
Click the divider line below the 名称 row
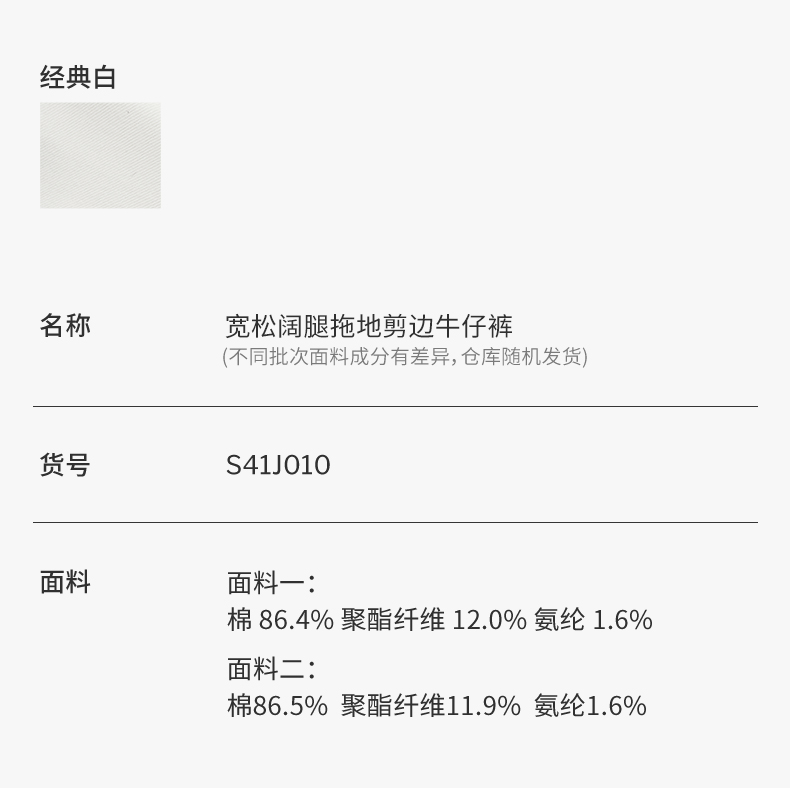click(395, 407)
